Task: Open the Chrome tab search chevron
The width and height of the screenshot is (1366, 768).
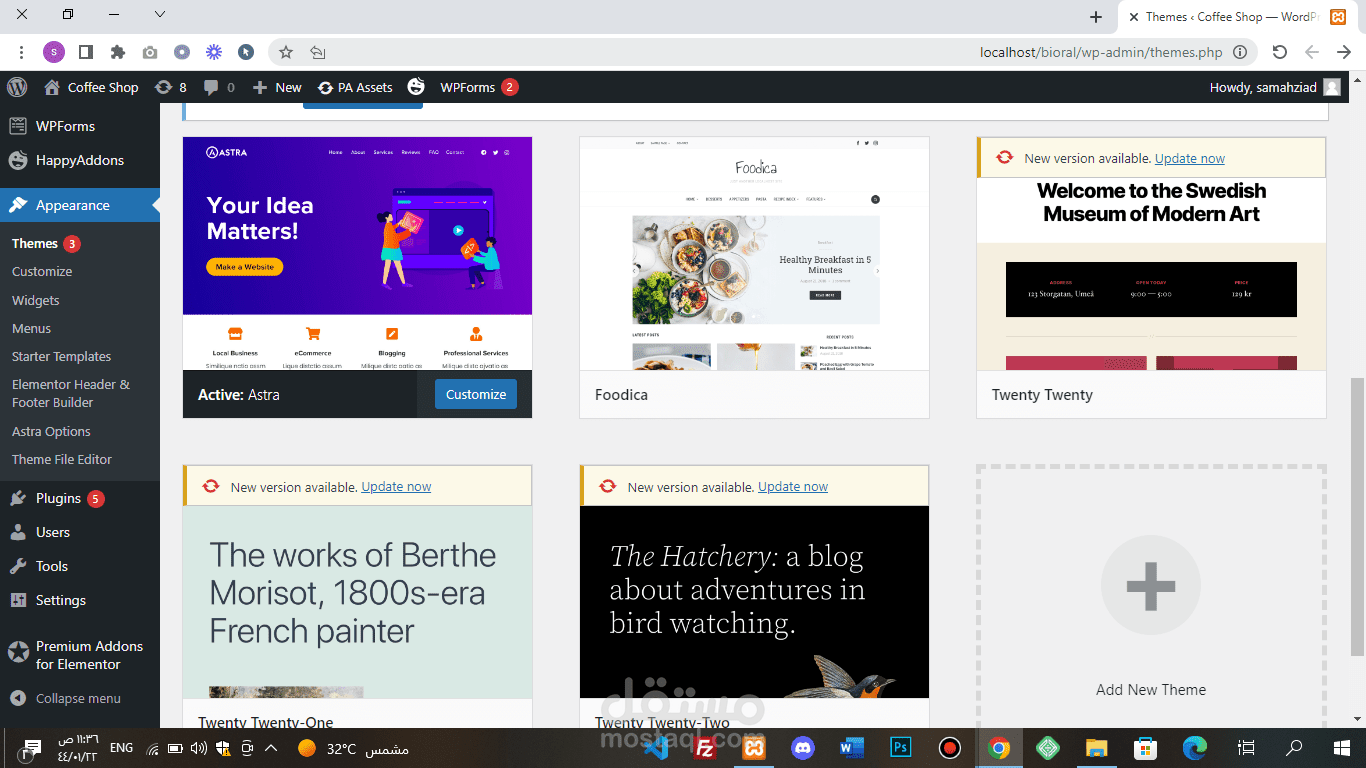Action: coord(160,15)
